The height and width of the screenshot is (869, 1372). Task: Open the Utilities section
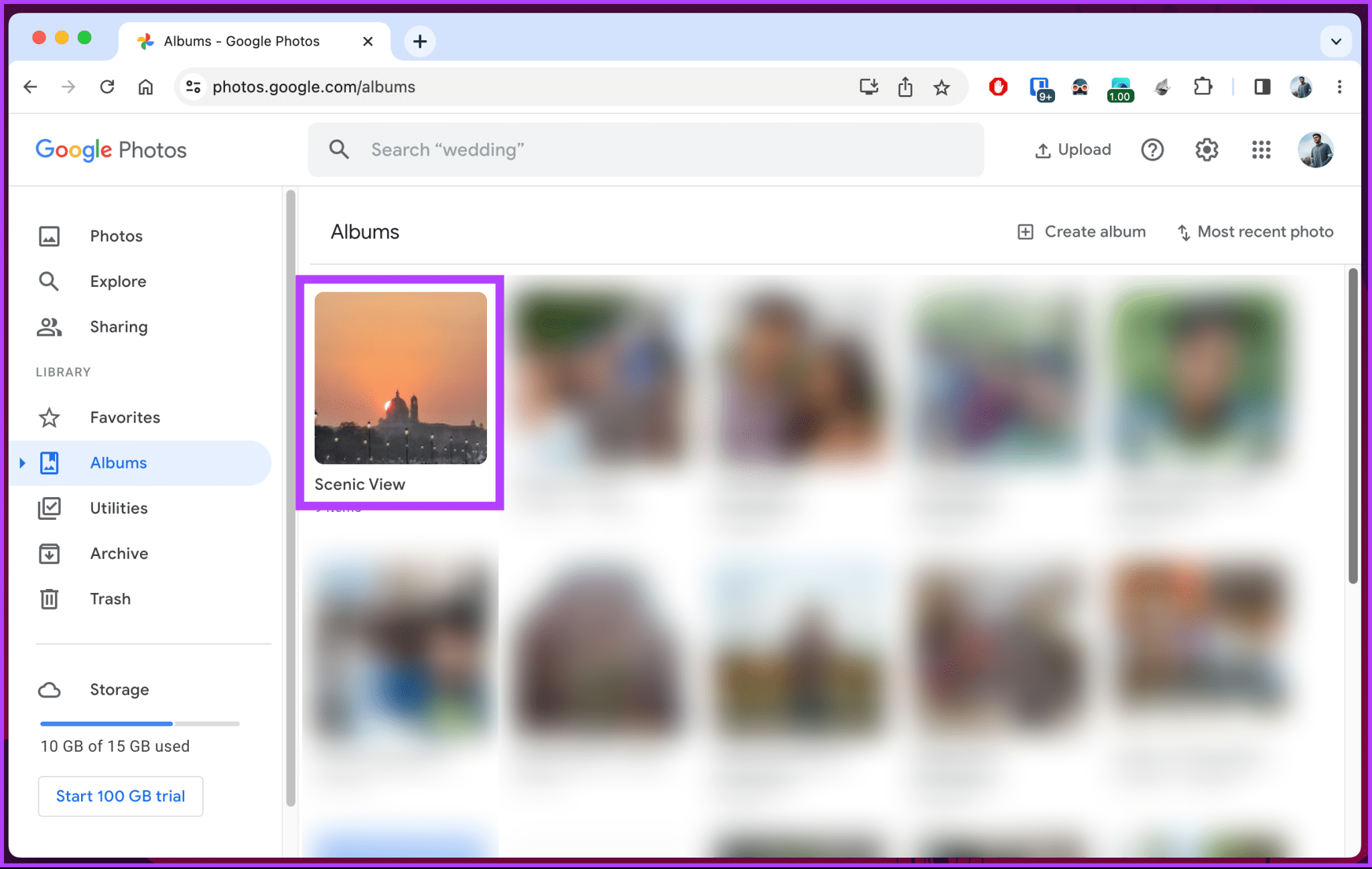click(118, 508)
